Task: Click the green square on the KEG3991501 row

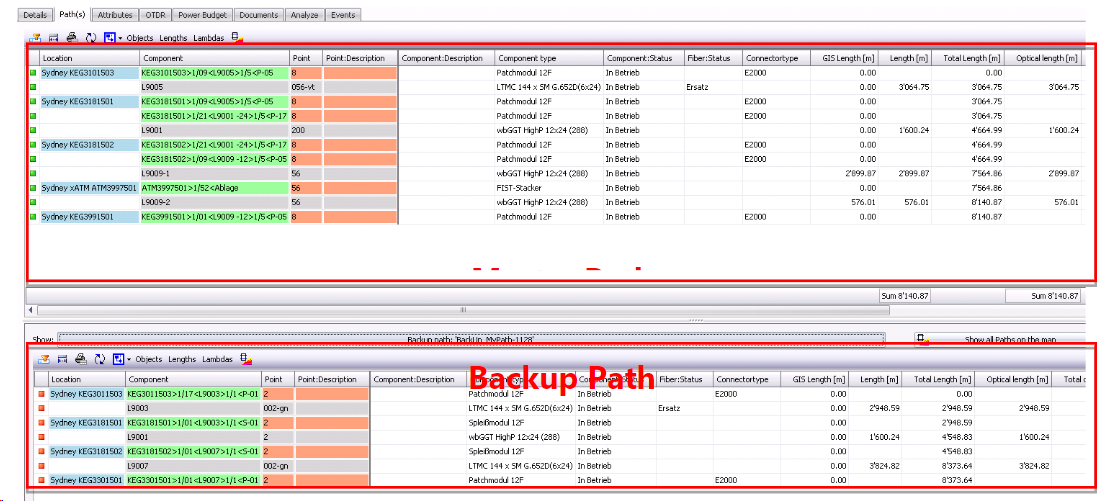Action: pyautogui.click(x=33, y=217)
